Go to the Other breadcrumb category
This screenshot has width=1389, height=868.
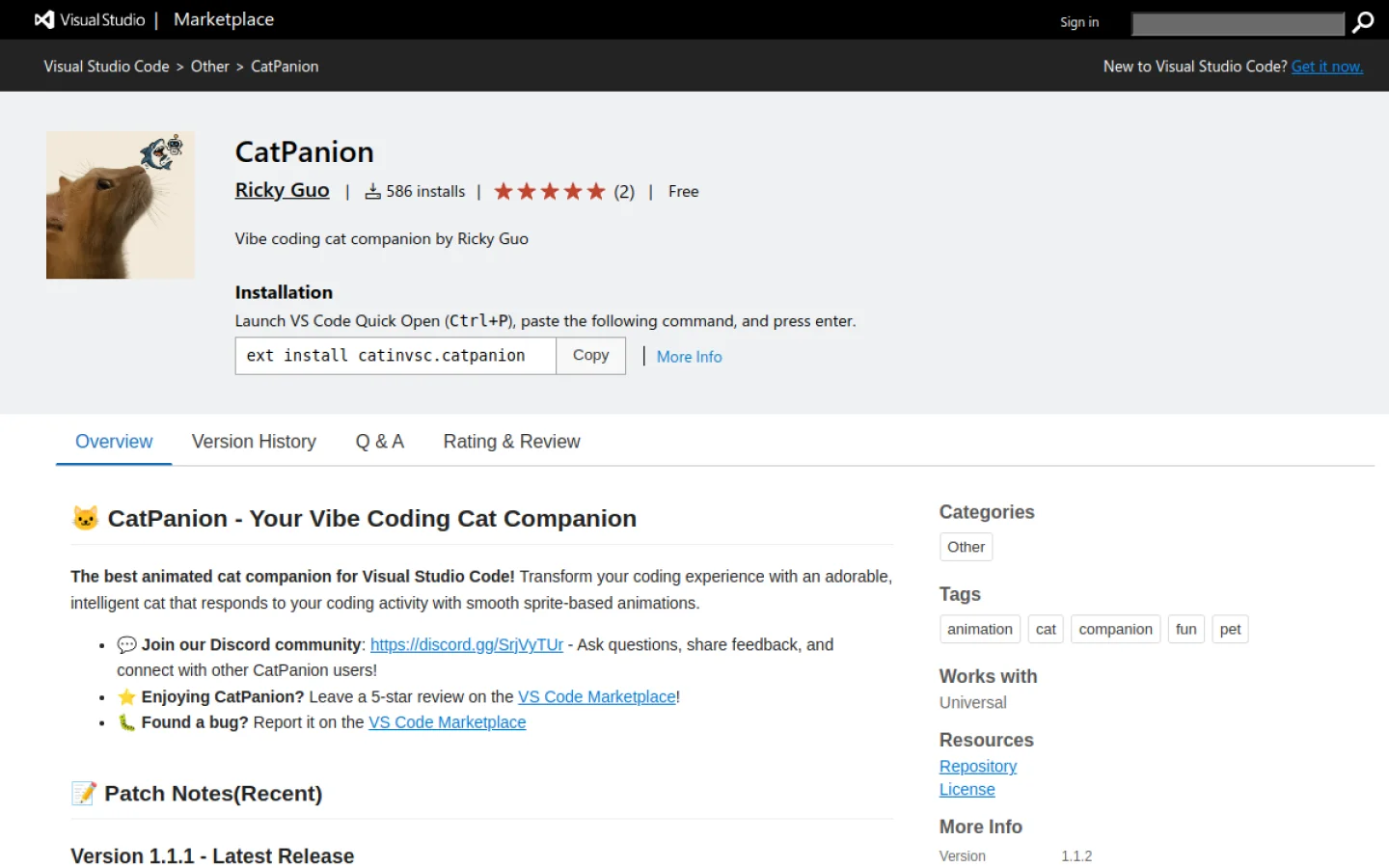click(x=210, y=67)
